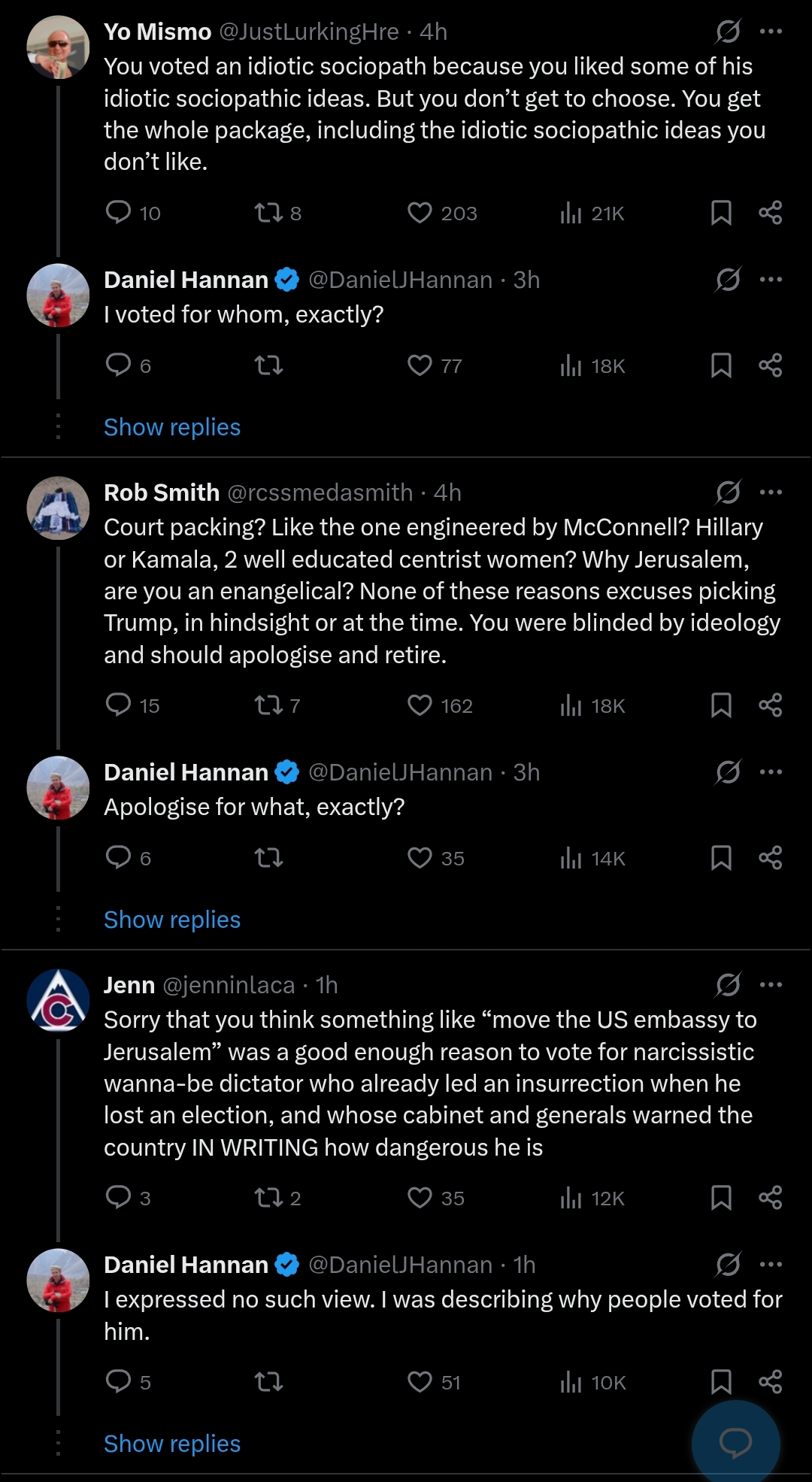
Task: Like Yo Mismo's tweet
Action: tap(420, 214)
